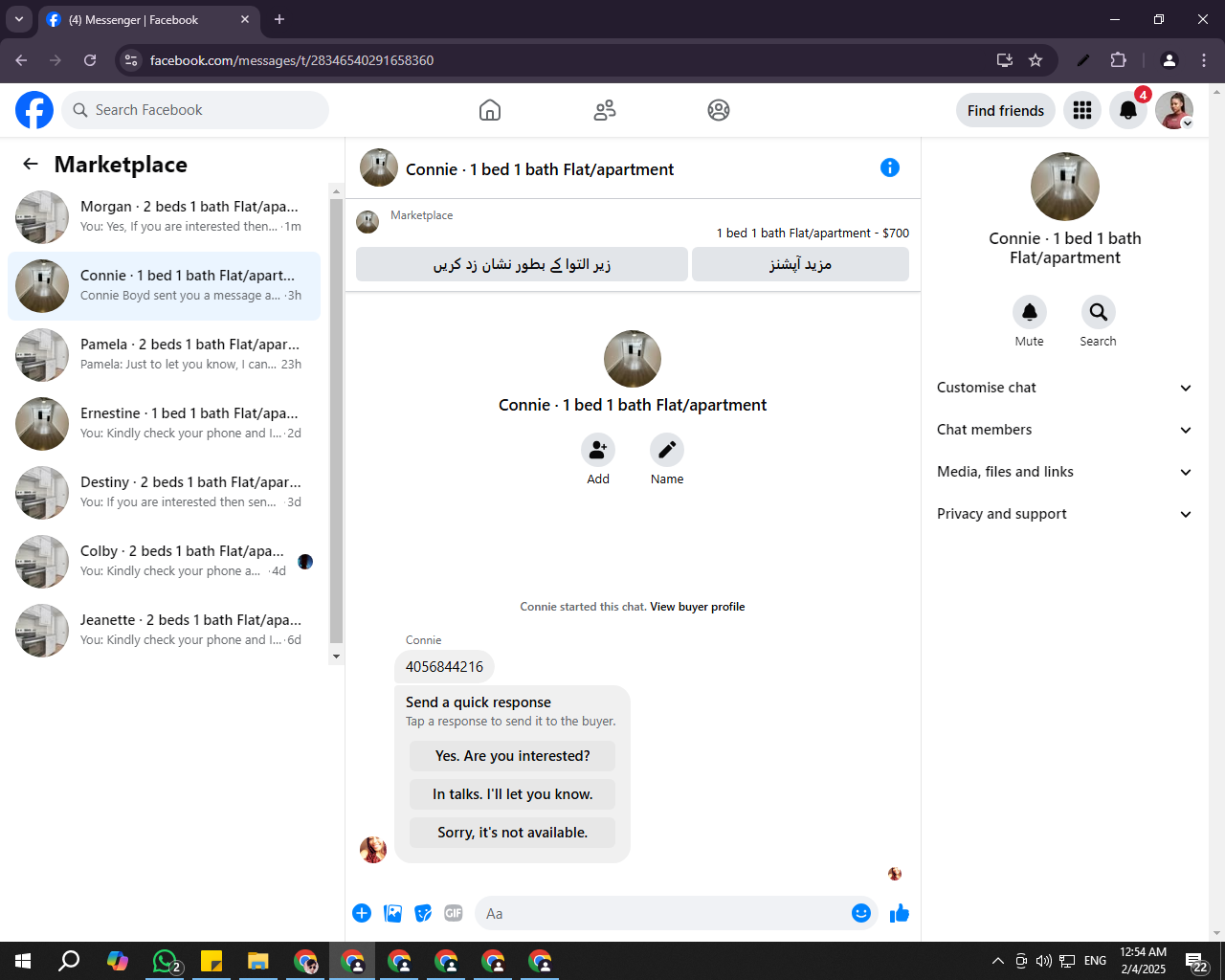Viewport: 1225px width, 980px height.
Task: Go to the Home feed icon
Action: coord(490,110)
